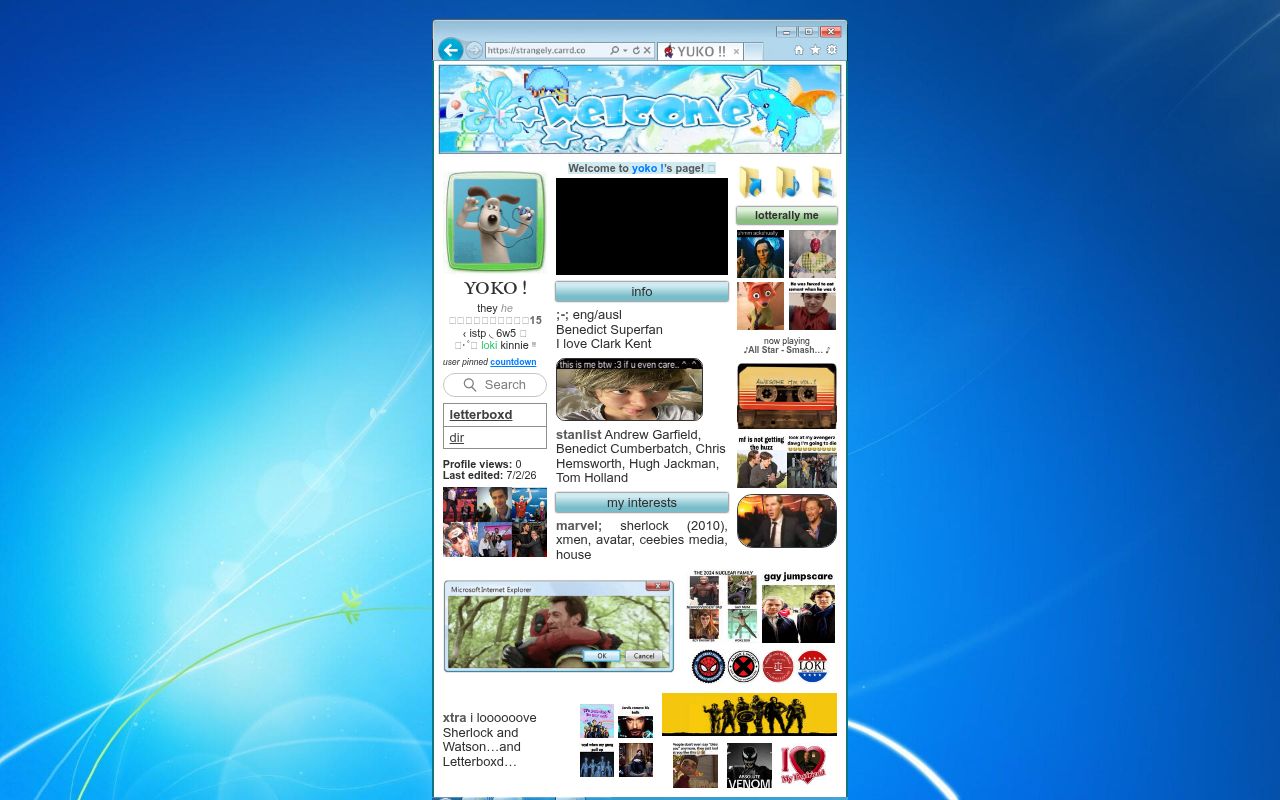Click the Miles Morales meme thumbnail
The image size is (1280, 800).
pyautogui.click(x=695, y=766)
